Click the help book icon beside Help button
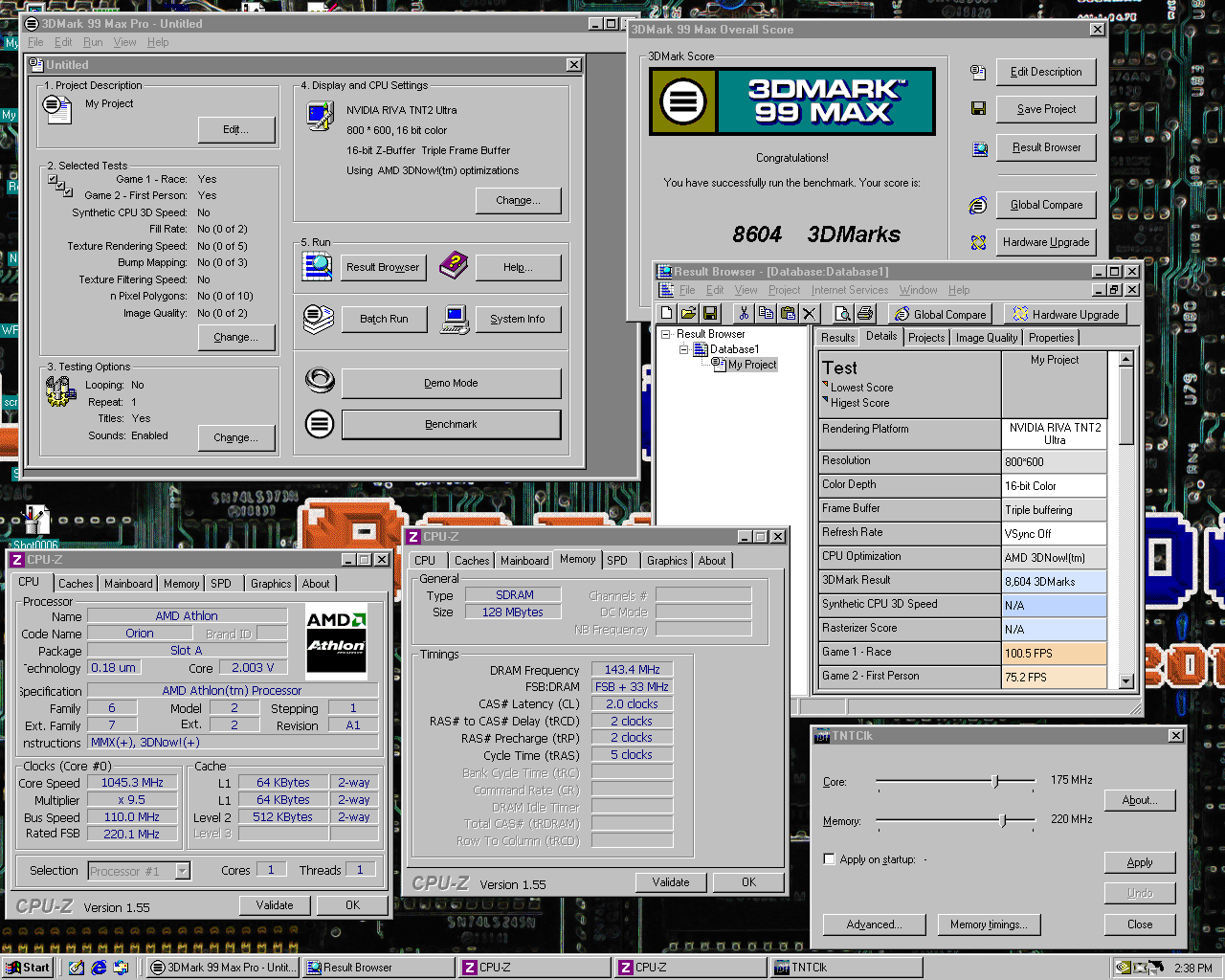Image resolution: width=1225 pixels, height=980 pixels. [x=454, y=266]
